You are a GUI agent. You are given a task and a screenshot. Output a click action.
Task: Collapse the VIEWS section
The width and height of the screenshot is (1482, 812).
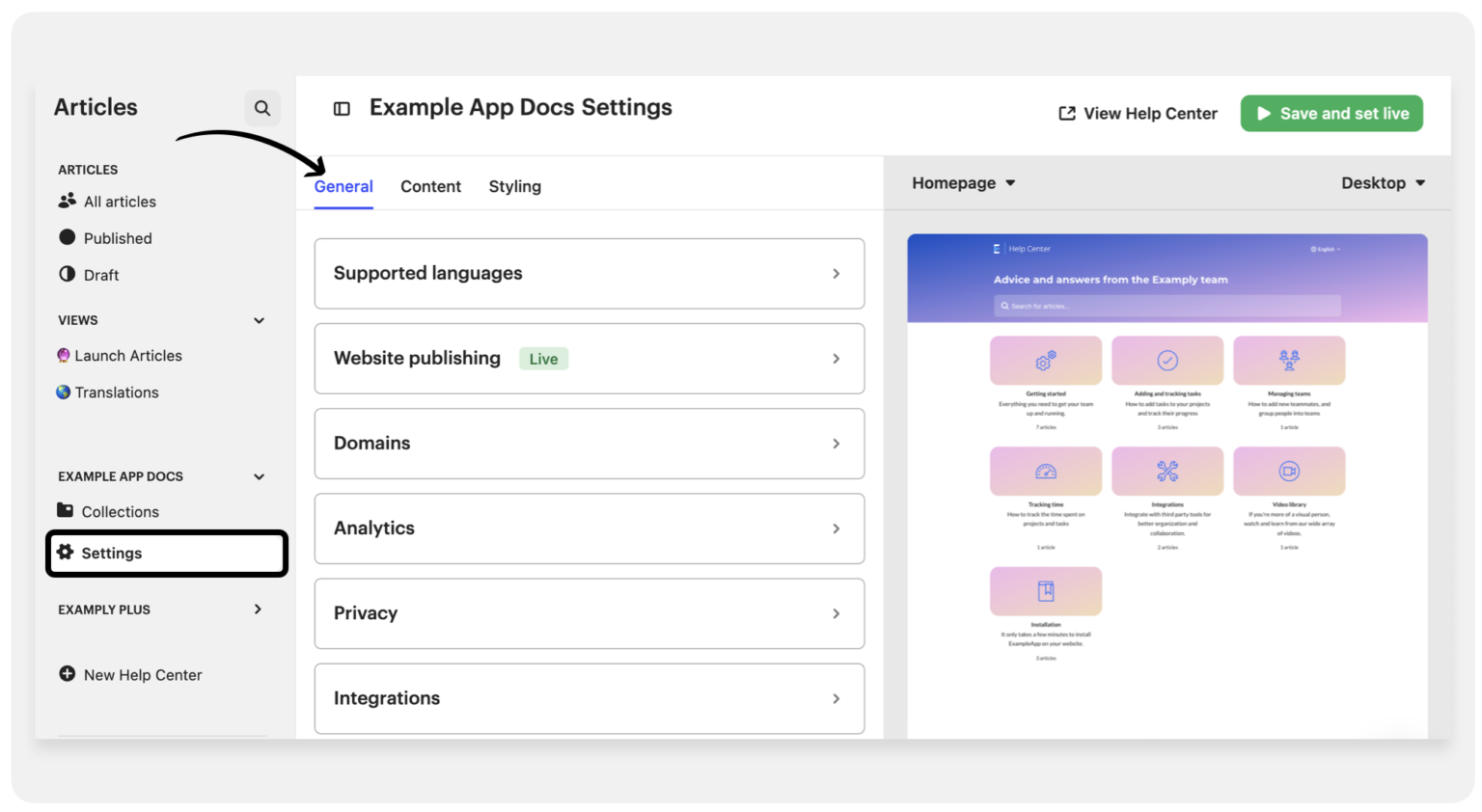point(258,319)
